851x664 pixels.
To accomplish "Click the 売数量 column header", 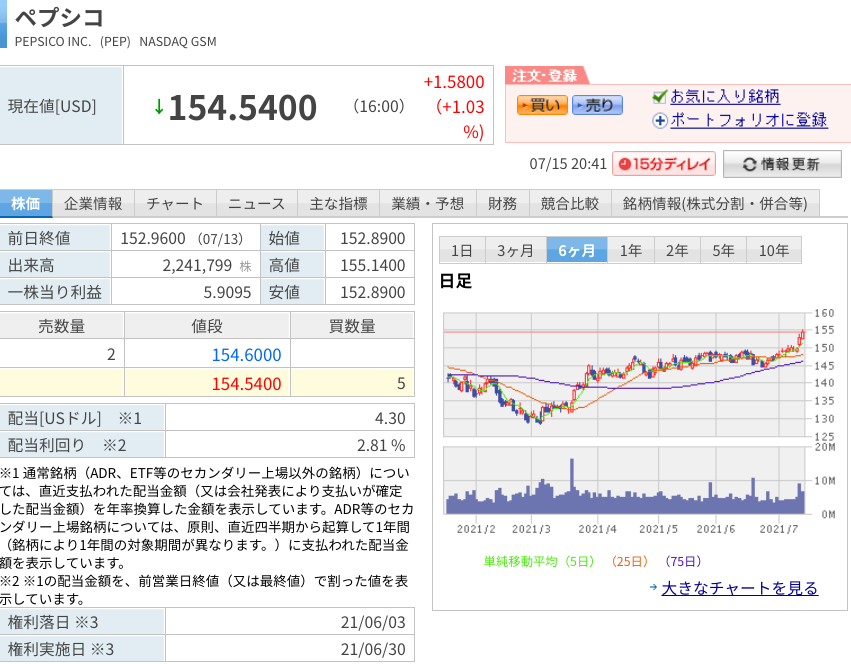I will click(62, 326).
